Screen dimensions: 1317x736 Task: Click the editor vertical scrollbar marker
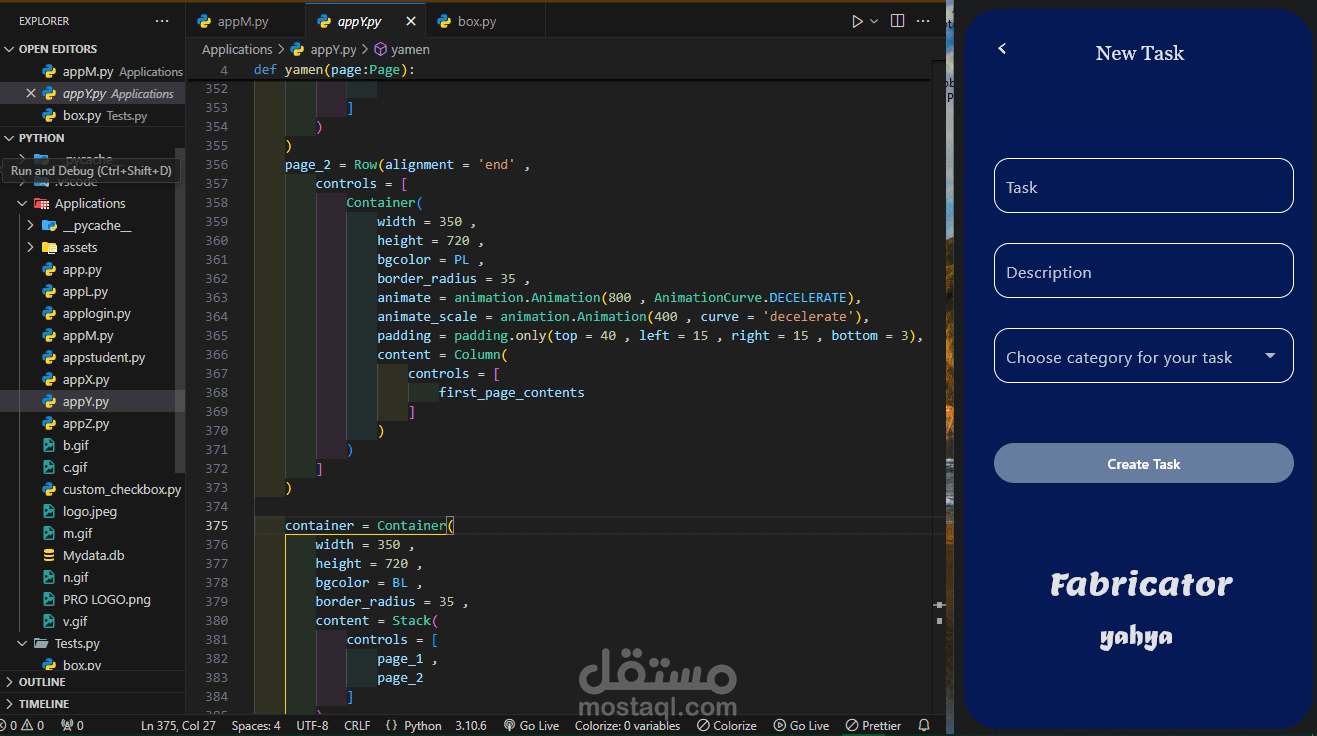(x=939, y=605)
